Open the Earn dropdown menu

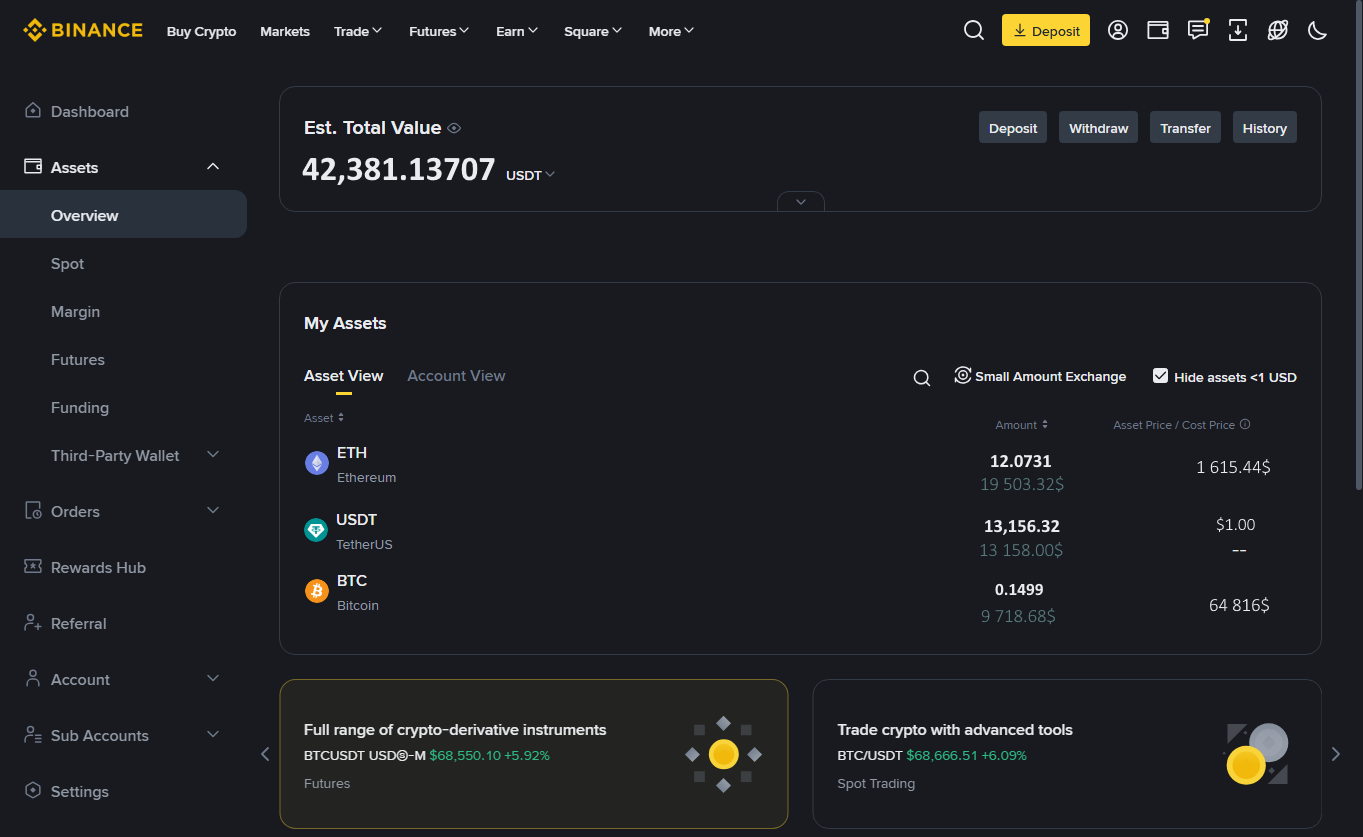coord(517,31)
